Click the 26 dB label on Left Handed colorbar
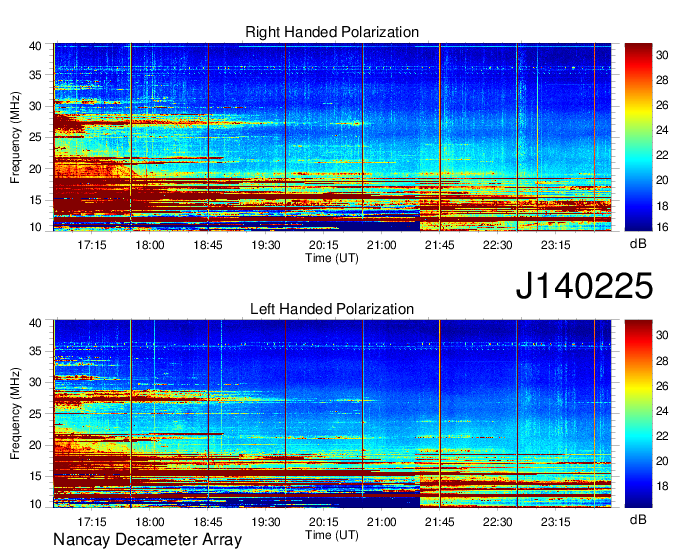Image resolution: width=680 pixels, height=552 pixels. 662,386
